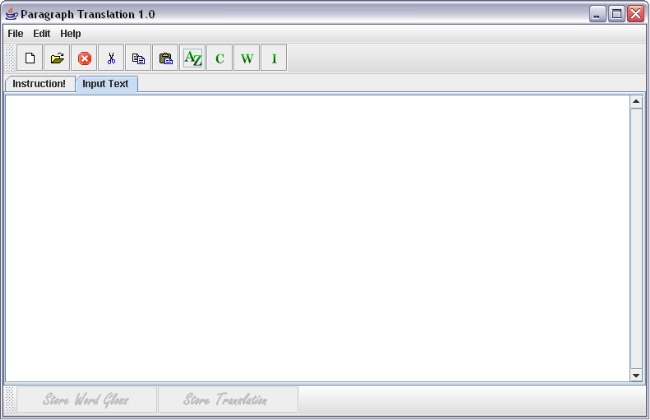Select the Input Text tab
The height and width of the screenshot is (420, 650).
(x=106, y=84)
